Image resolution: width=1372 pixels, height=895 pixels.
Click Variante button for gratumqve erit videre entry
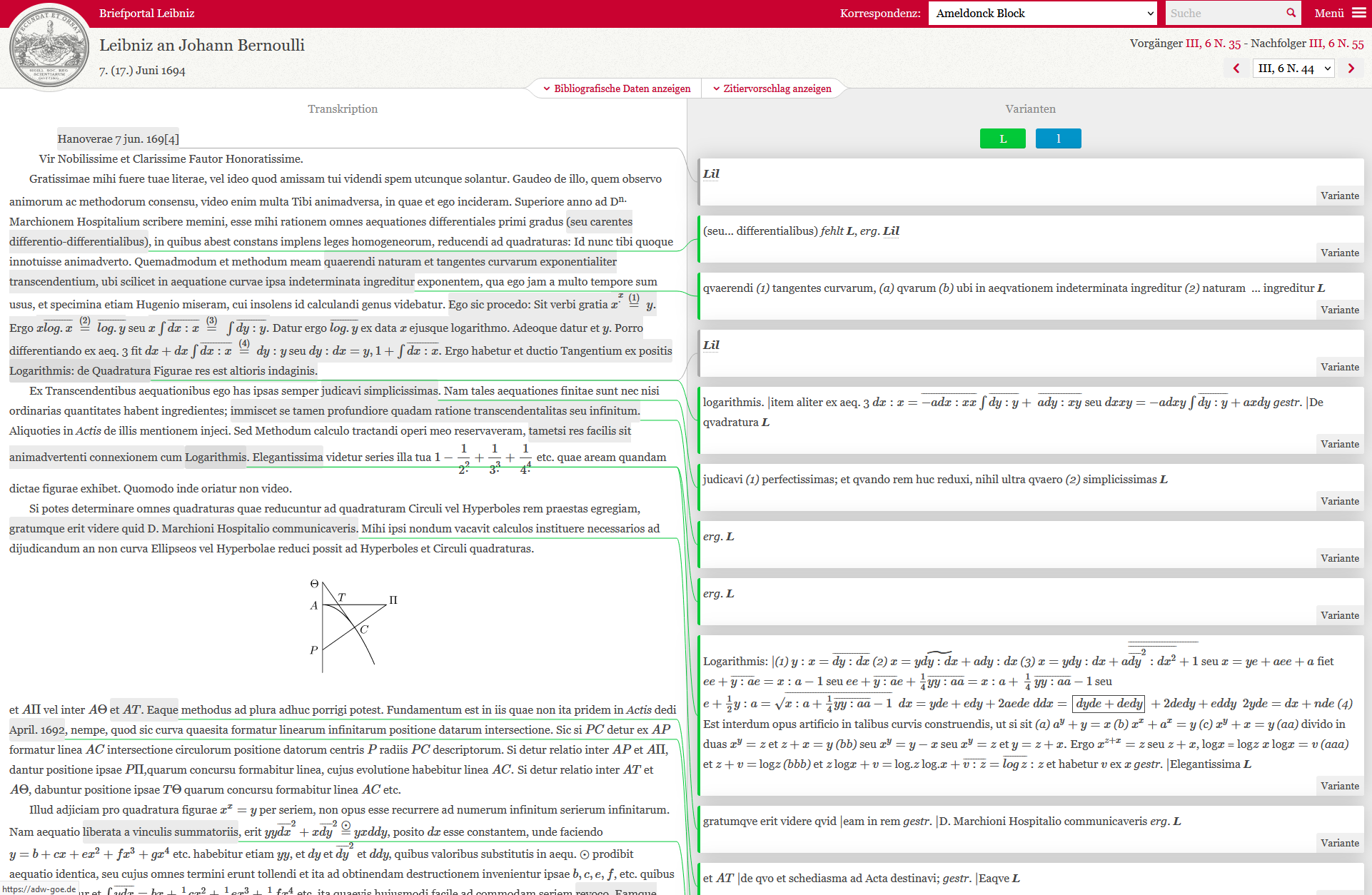coord(1339,843)
